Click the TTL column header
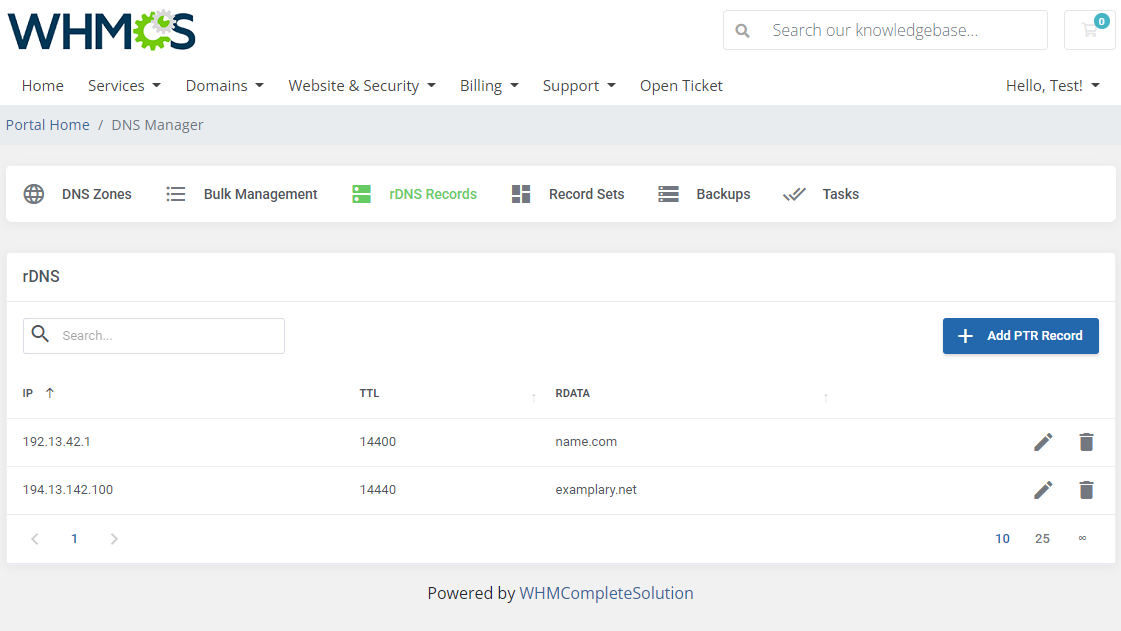1121x631 pixels. 370,393
